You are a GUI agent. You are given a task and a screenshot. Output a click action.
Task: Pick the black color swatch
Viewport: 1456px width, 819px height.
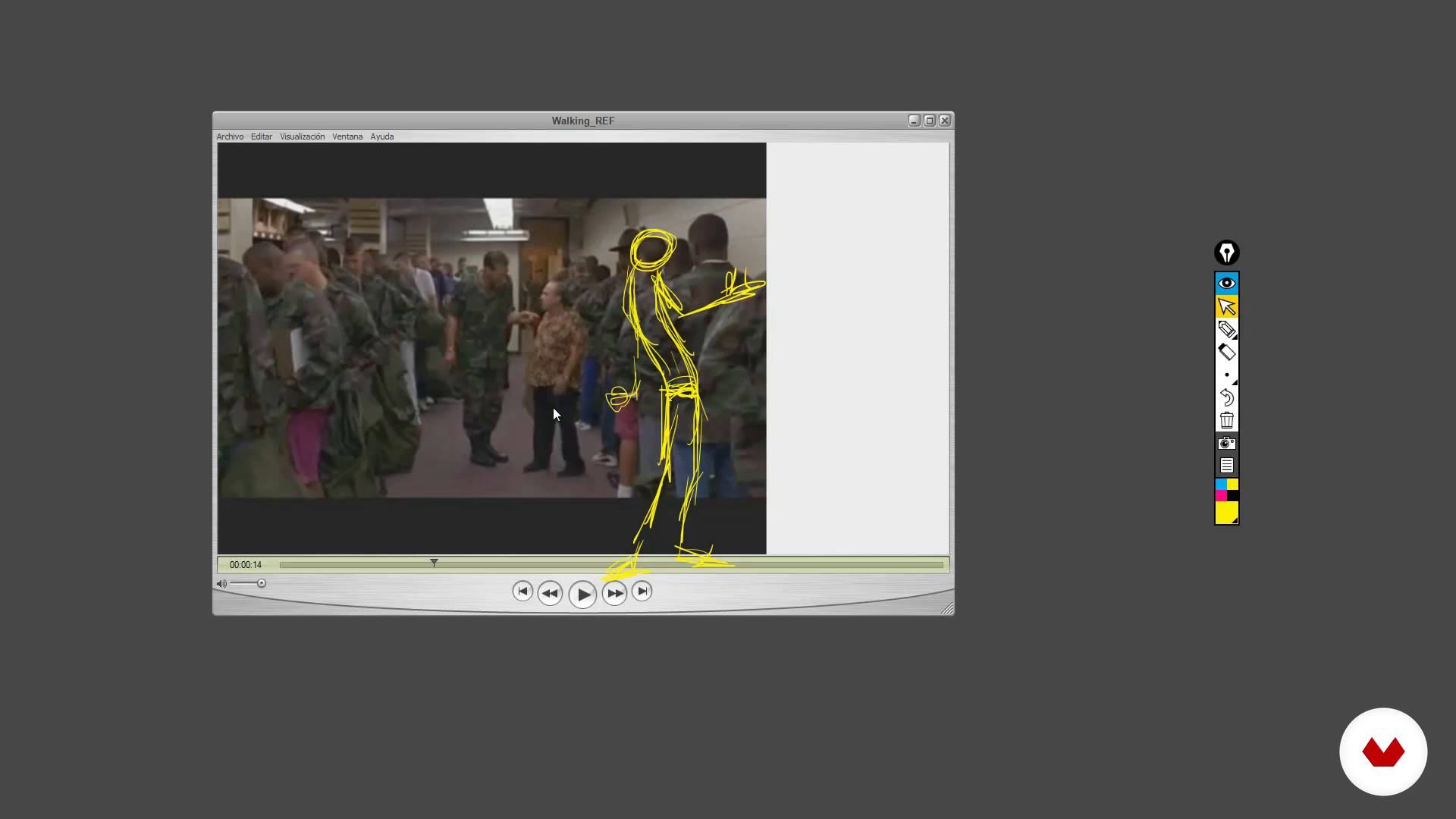pyautogui.click(x=1232, y=495)
